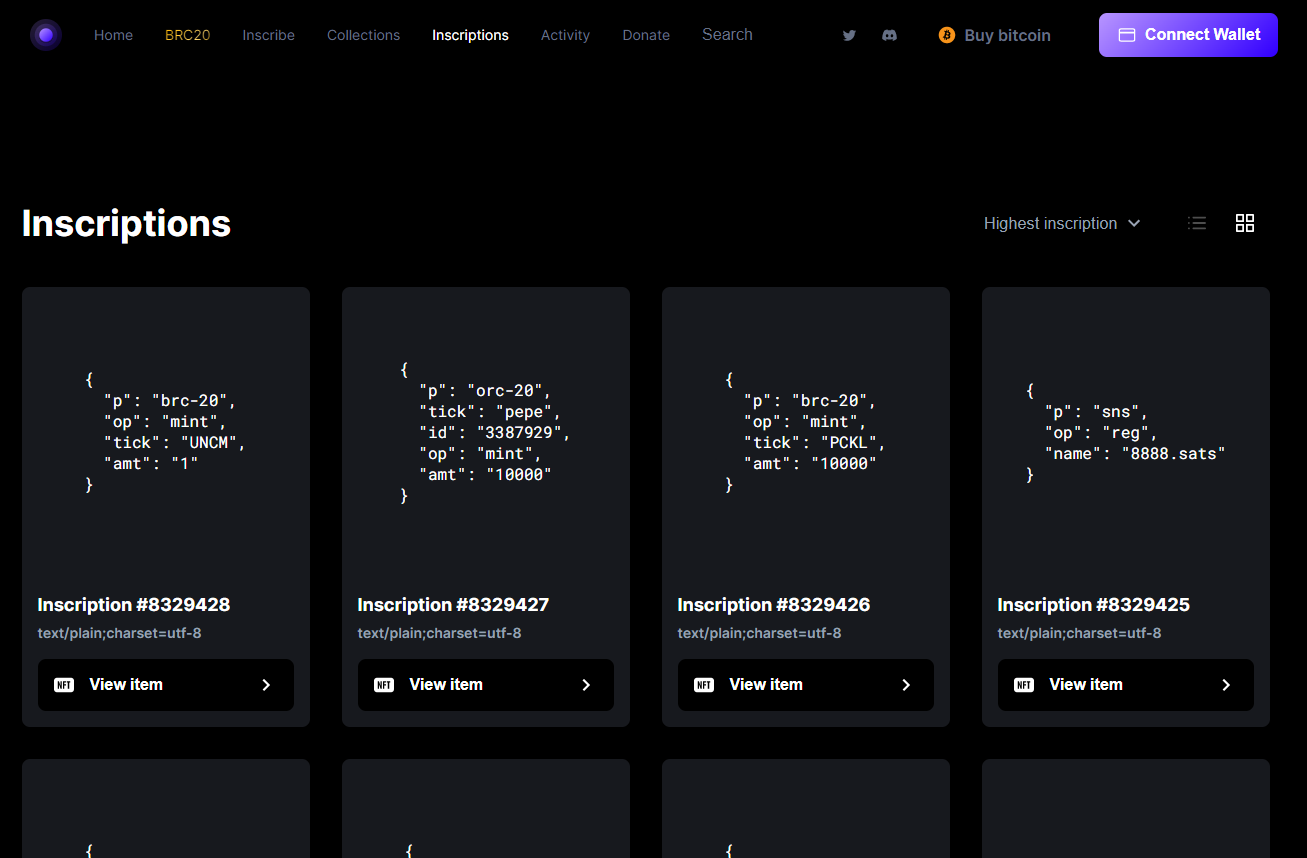1307x858 pixels.
Task: Open the 8888.sats inscription preview
Action: 1125,432
